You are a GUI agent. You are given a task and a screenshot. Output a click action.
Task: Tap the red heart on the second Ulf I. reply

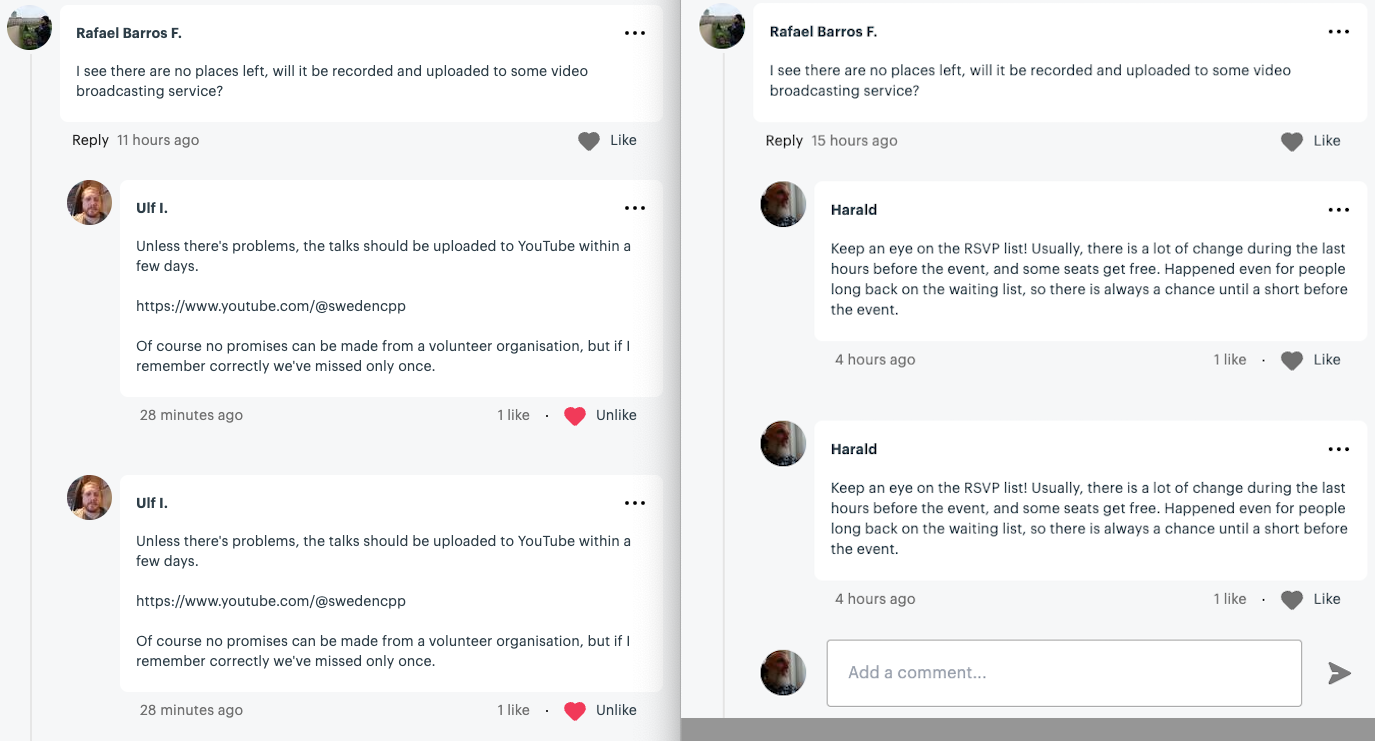(x=575, y=711)
